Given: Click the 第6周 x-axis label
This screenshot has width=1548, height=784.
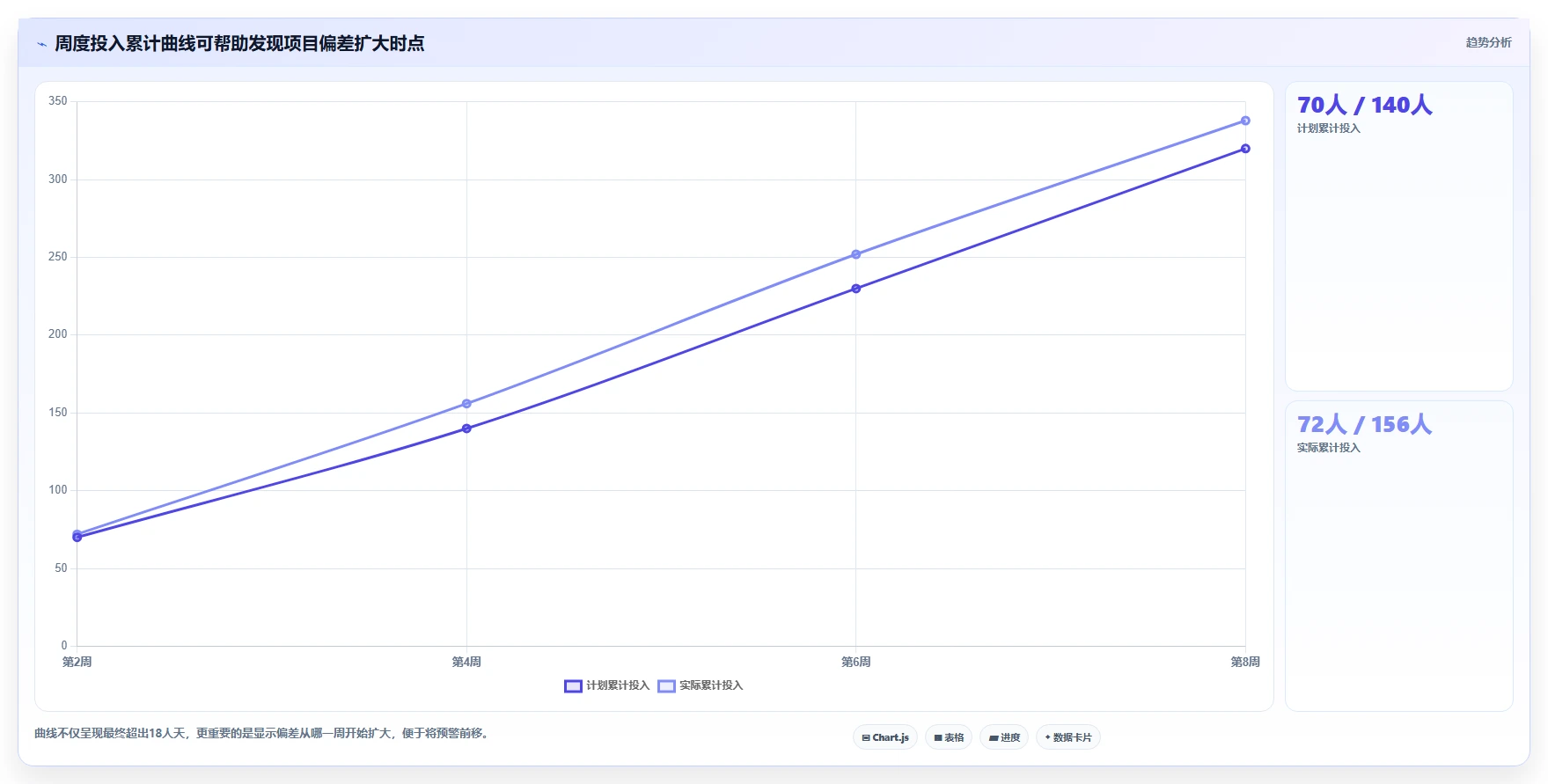Looking at the screenshot, I should (x=856, y=662).
